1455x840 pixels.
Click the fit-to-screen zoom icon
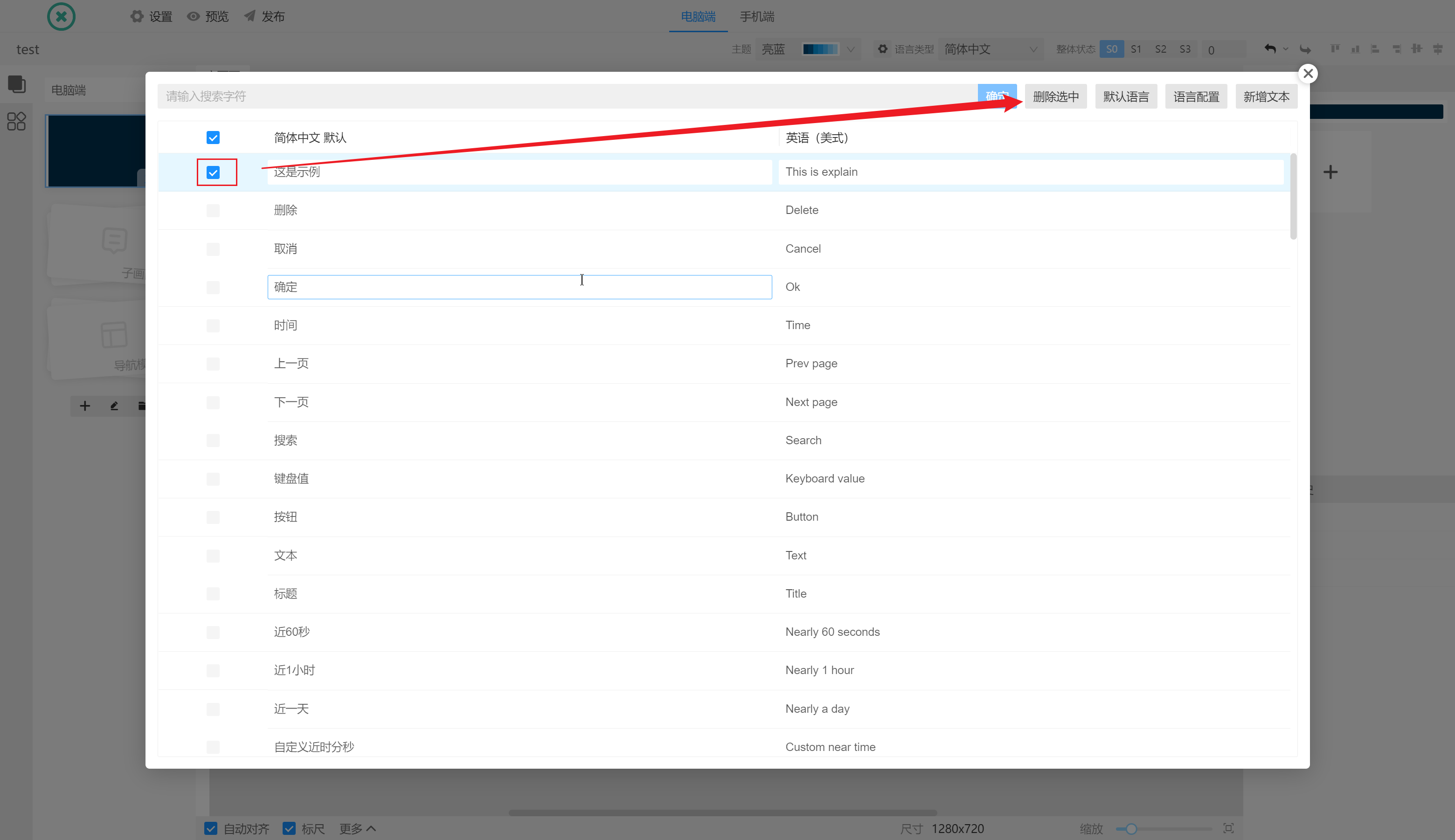(x=1229, y=828)
